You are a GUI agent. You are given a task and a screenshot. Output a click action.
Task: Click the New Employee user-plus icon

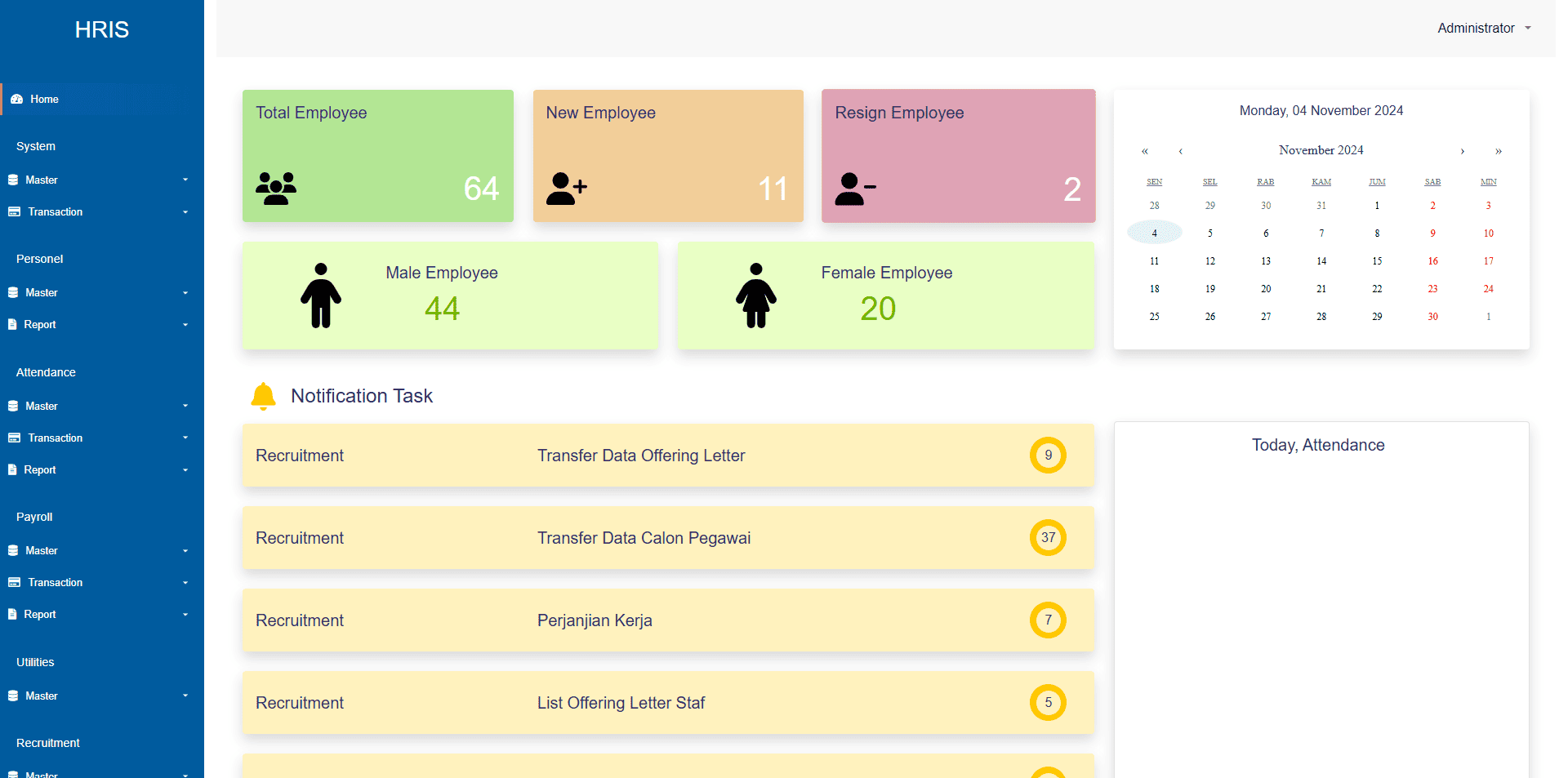[566, 189]
